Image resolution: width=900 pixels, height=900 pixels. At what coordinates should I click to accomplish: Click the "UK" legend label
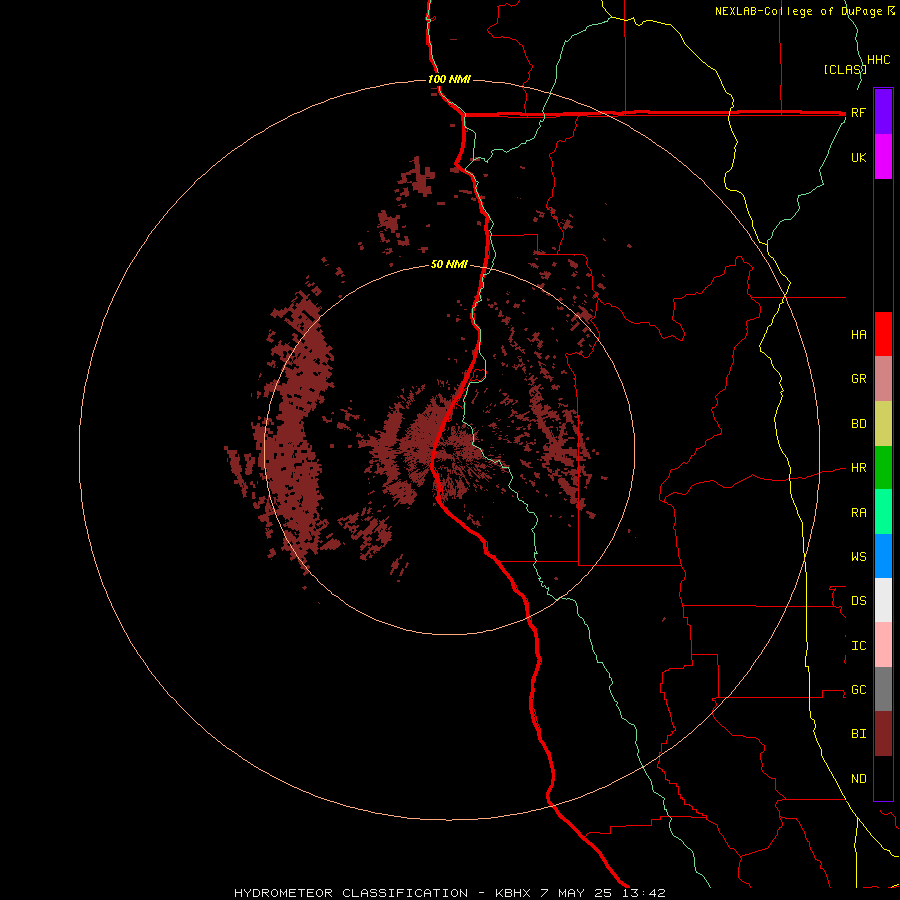(858, 157)
